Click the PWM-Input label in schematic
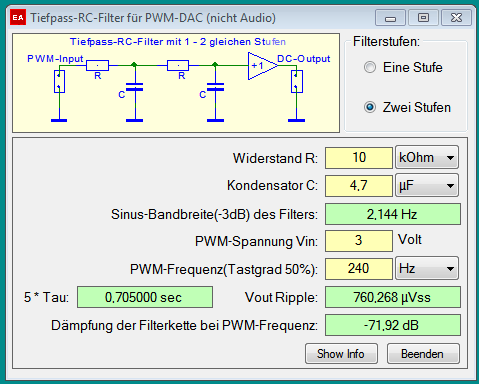This screenshot has width=479, height=384. click(x=55, y=59)
